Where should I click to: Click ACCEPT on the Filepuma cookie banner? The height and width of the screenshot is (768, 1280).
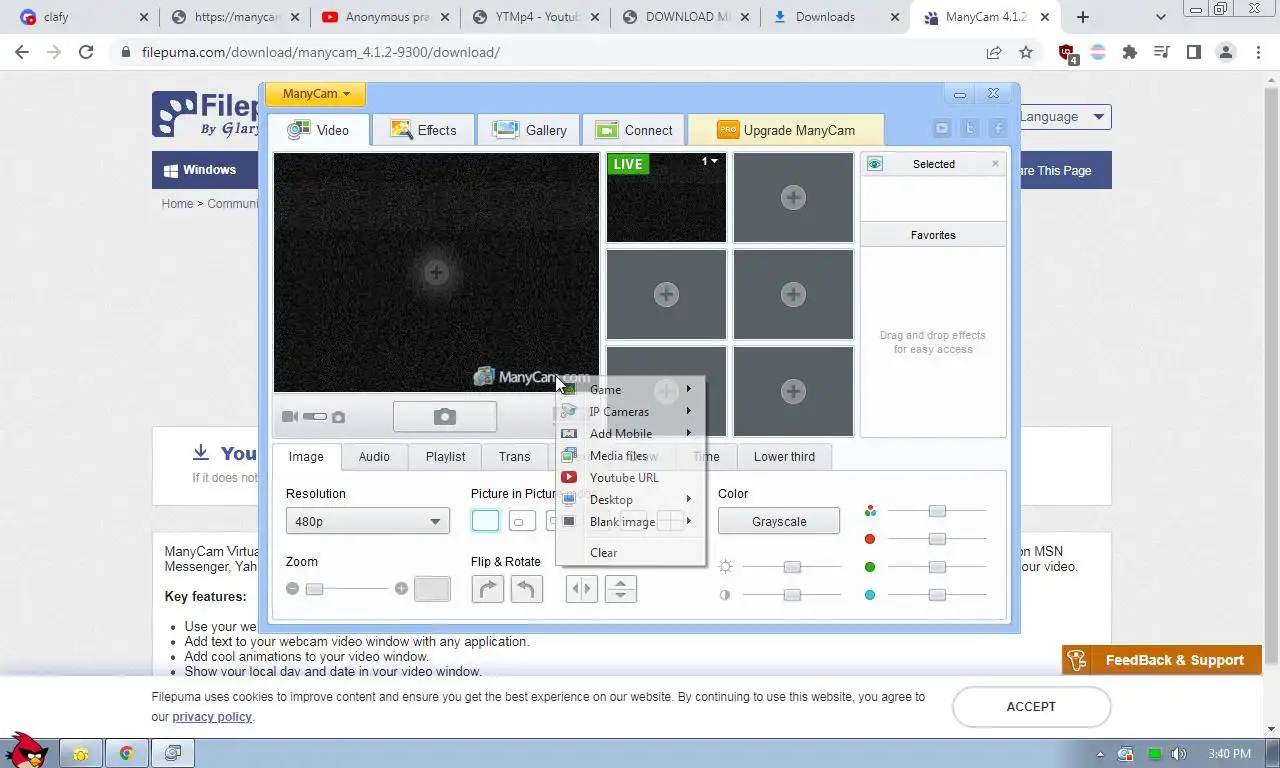[1031, 706]
